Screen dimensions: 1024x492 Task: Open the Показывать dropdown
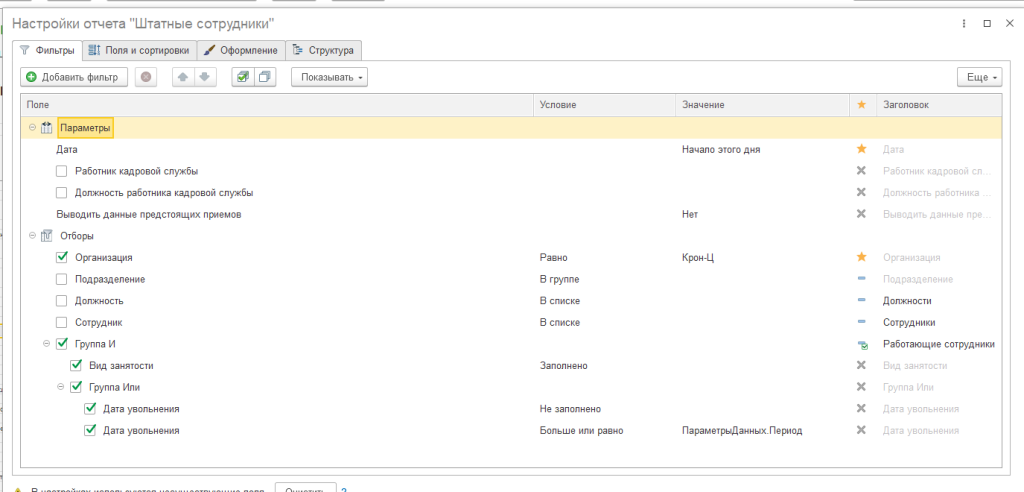point(329,77)
